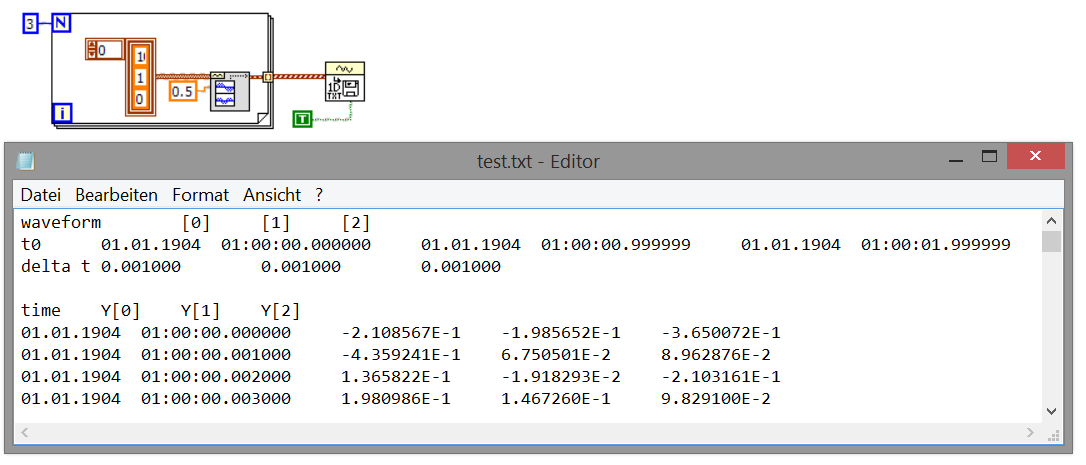Click the vertical scrollbar thumb

1051,243
